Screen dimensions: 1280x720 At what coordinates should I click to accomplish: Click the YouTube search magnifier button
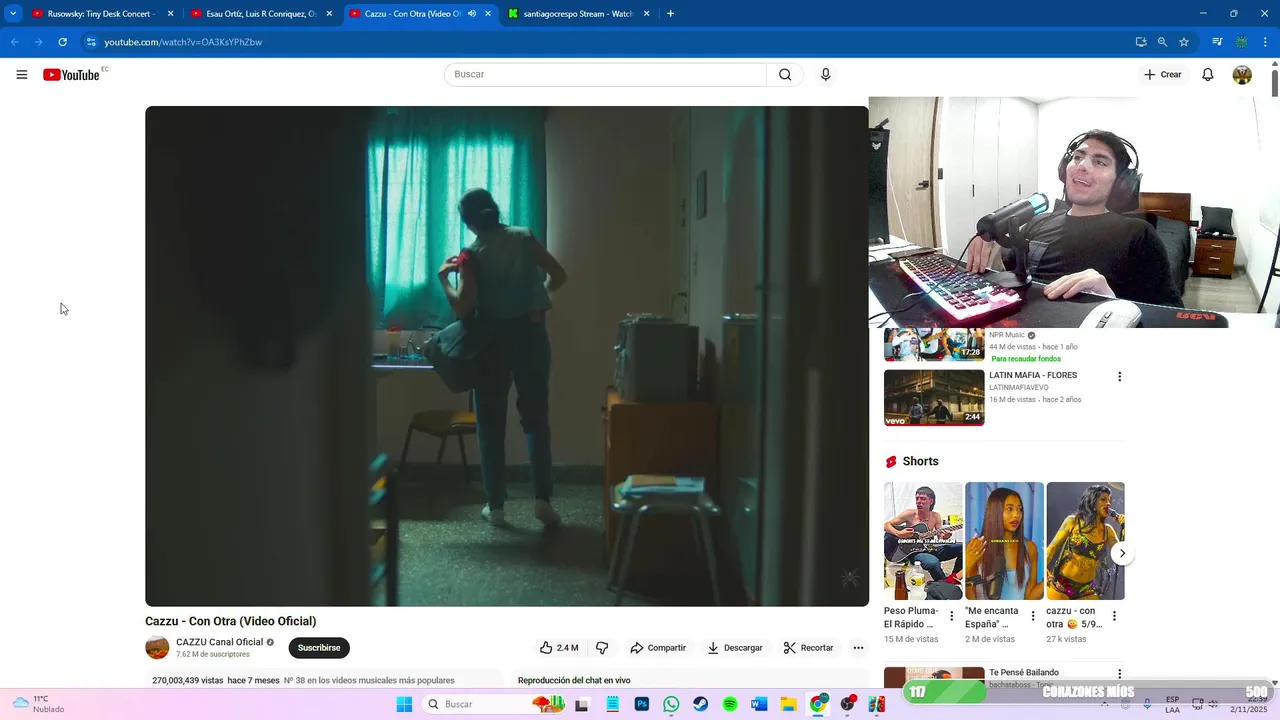[785, 75]
